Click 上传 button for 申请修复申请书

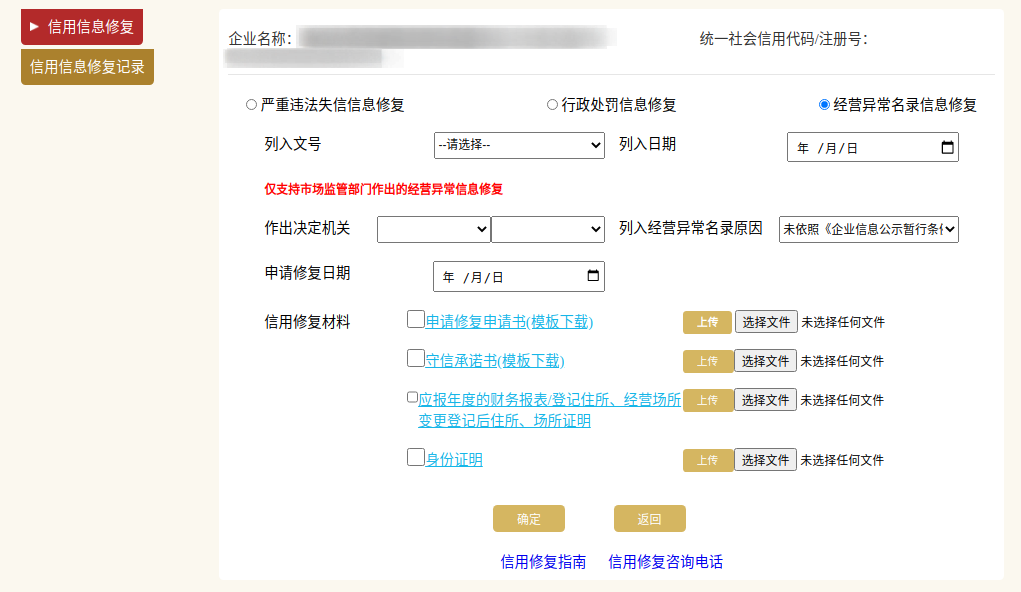(x=707, y=322)
